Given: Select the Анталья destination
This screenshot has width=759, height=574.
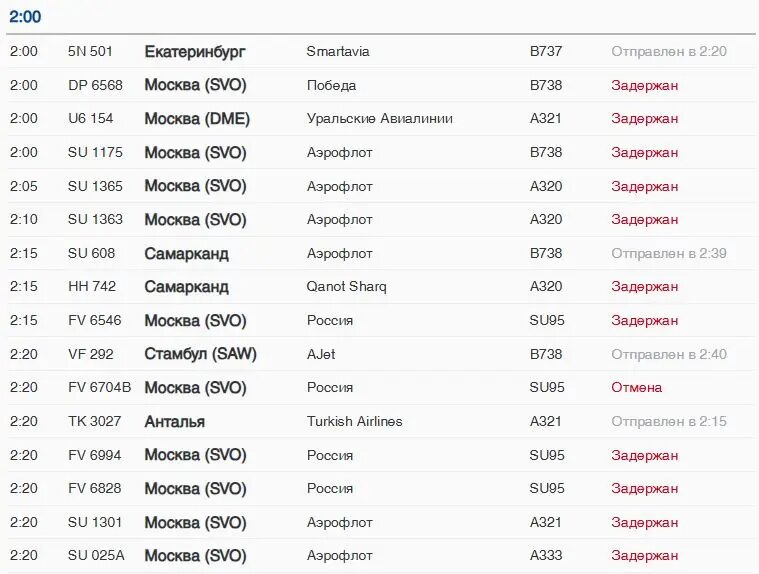Looking at the screenshot, I should coord(174,422).
